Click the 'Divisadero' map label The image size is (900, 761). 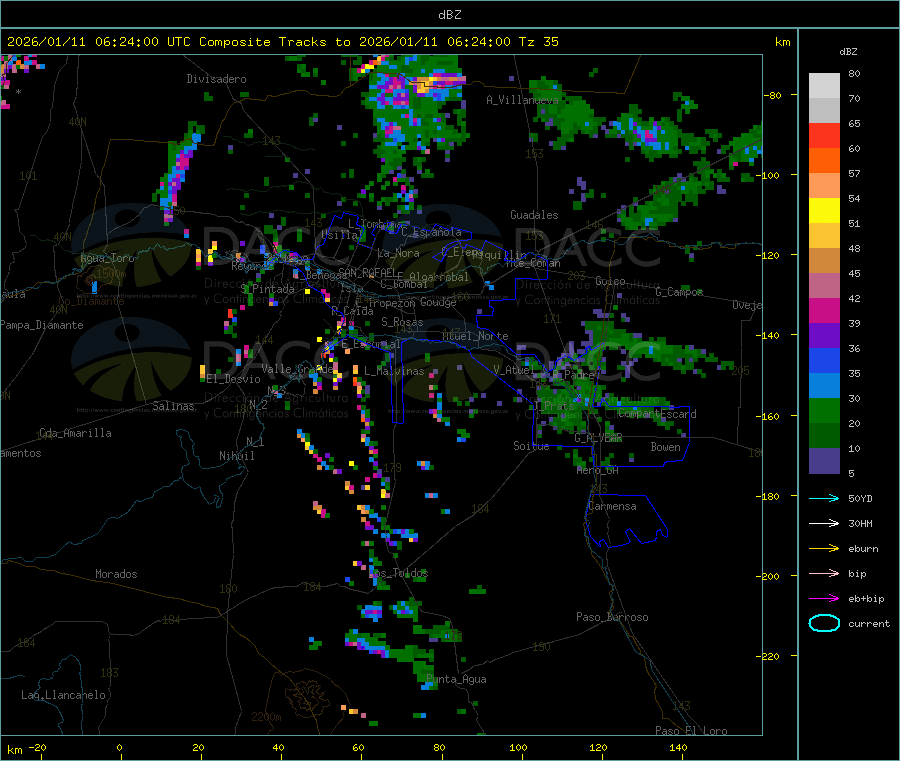tap(216, 79)
